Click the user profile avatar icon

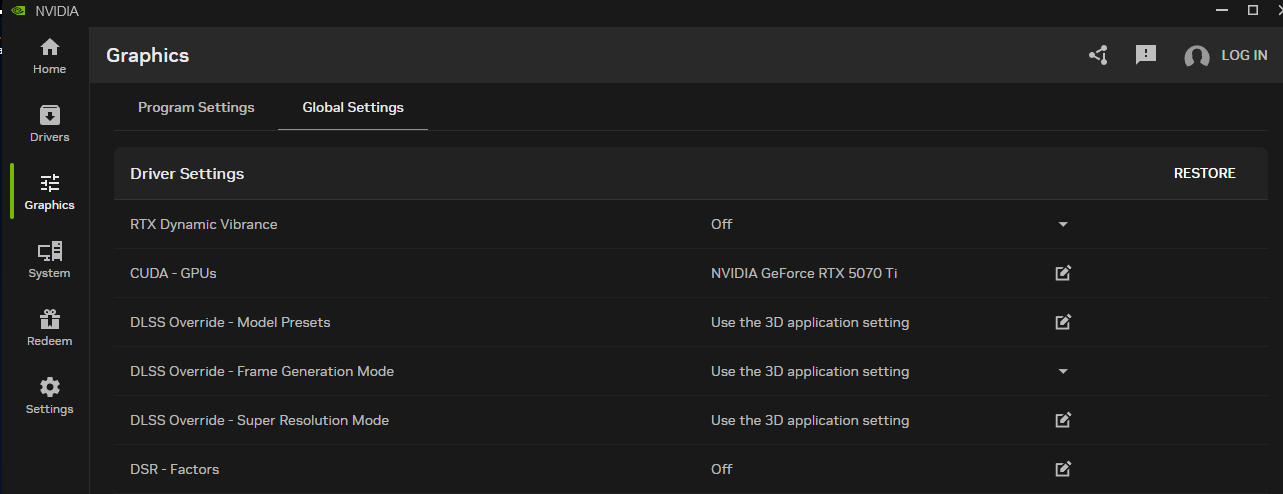(1196, 57)
